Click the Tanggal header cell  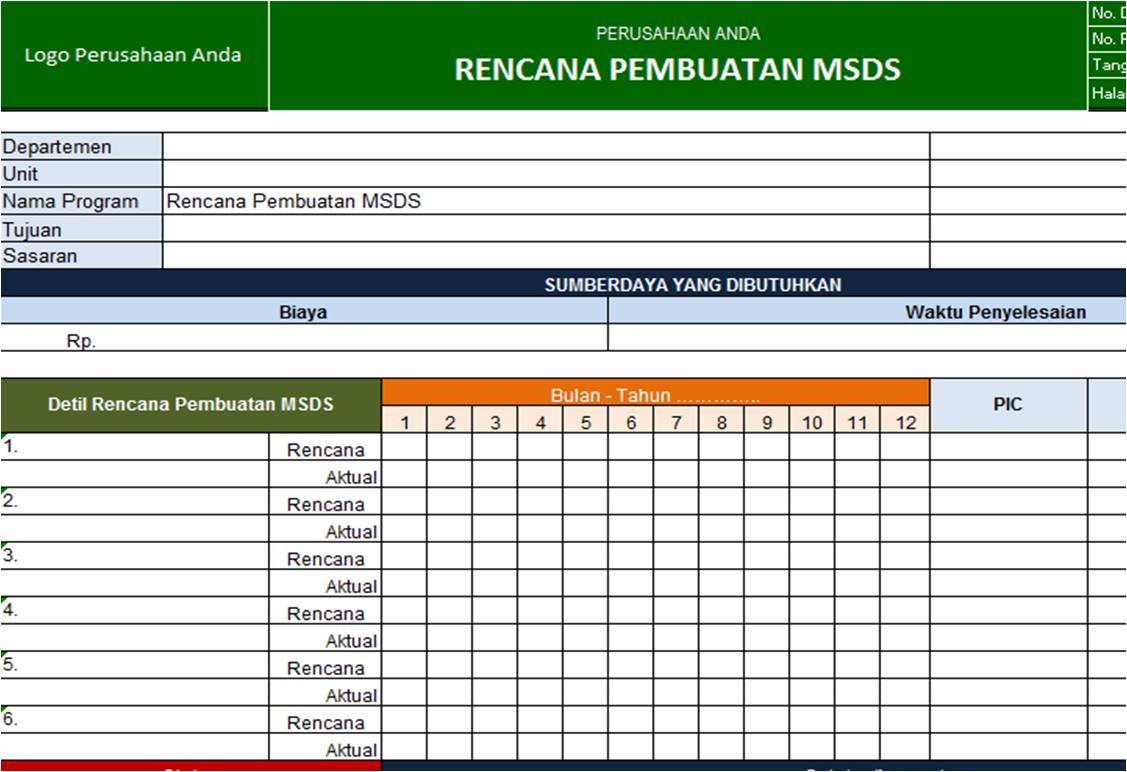1108,67
